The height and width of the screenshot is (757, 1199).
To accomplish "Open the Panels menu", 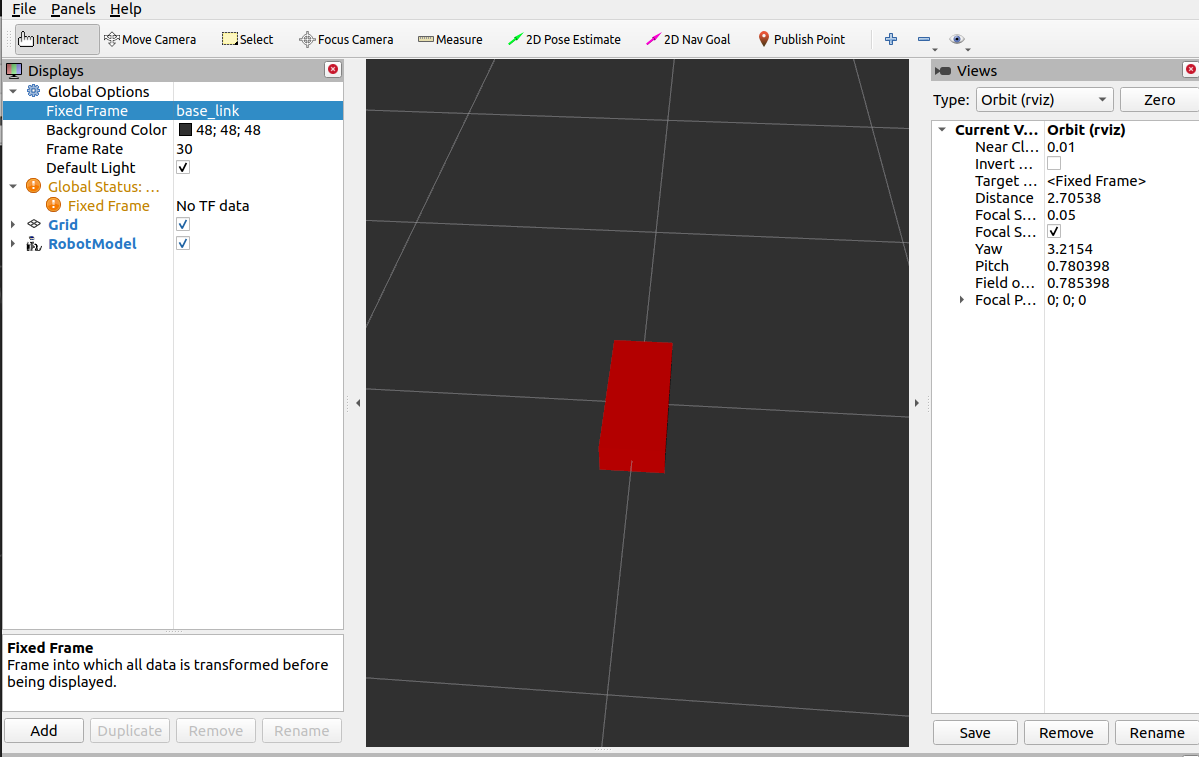I will tap(73, 9).
